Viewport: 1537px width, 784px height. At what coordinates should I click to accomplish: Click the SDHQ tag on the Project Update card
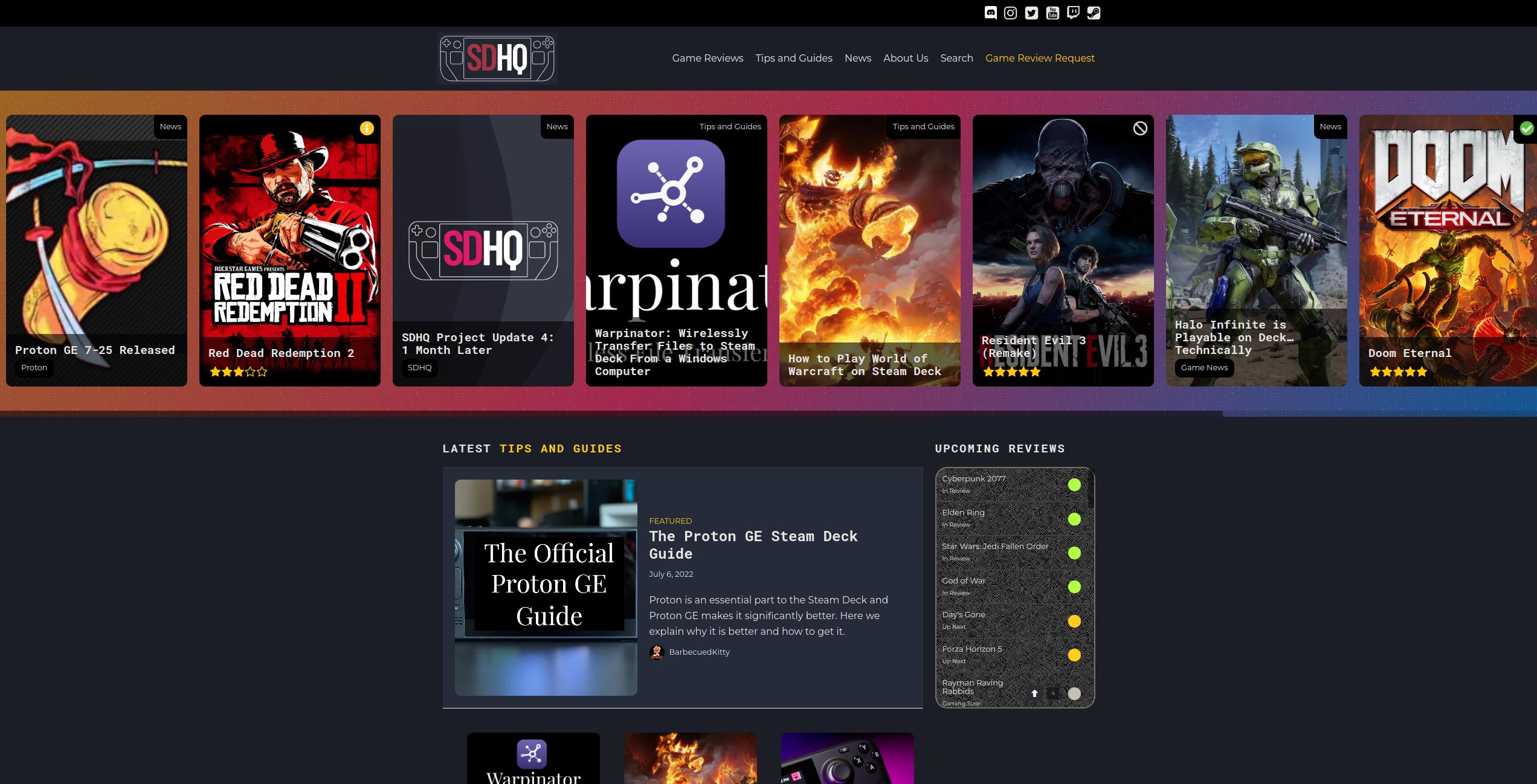point(419,367)
